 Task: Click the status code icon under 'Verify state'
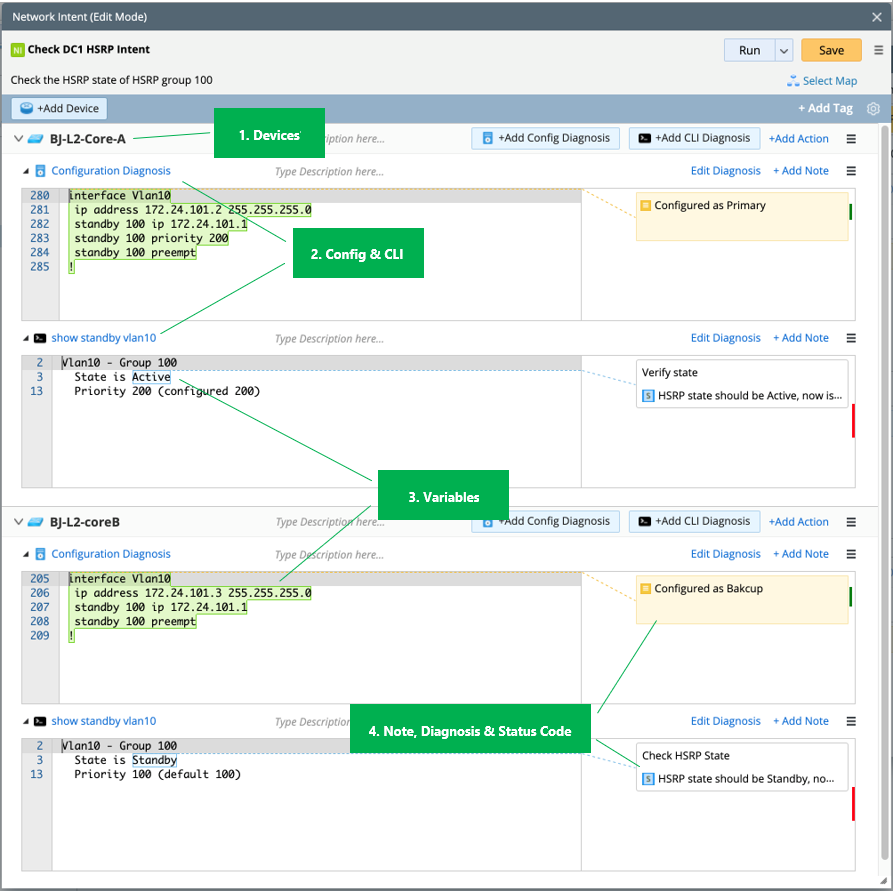[x=648, y=396]
